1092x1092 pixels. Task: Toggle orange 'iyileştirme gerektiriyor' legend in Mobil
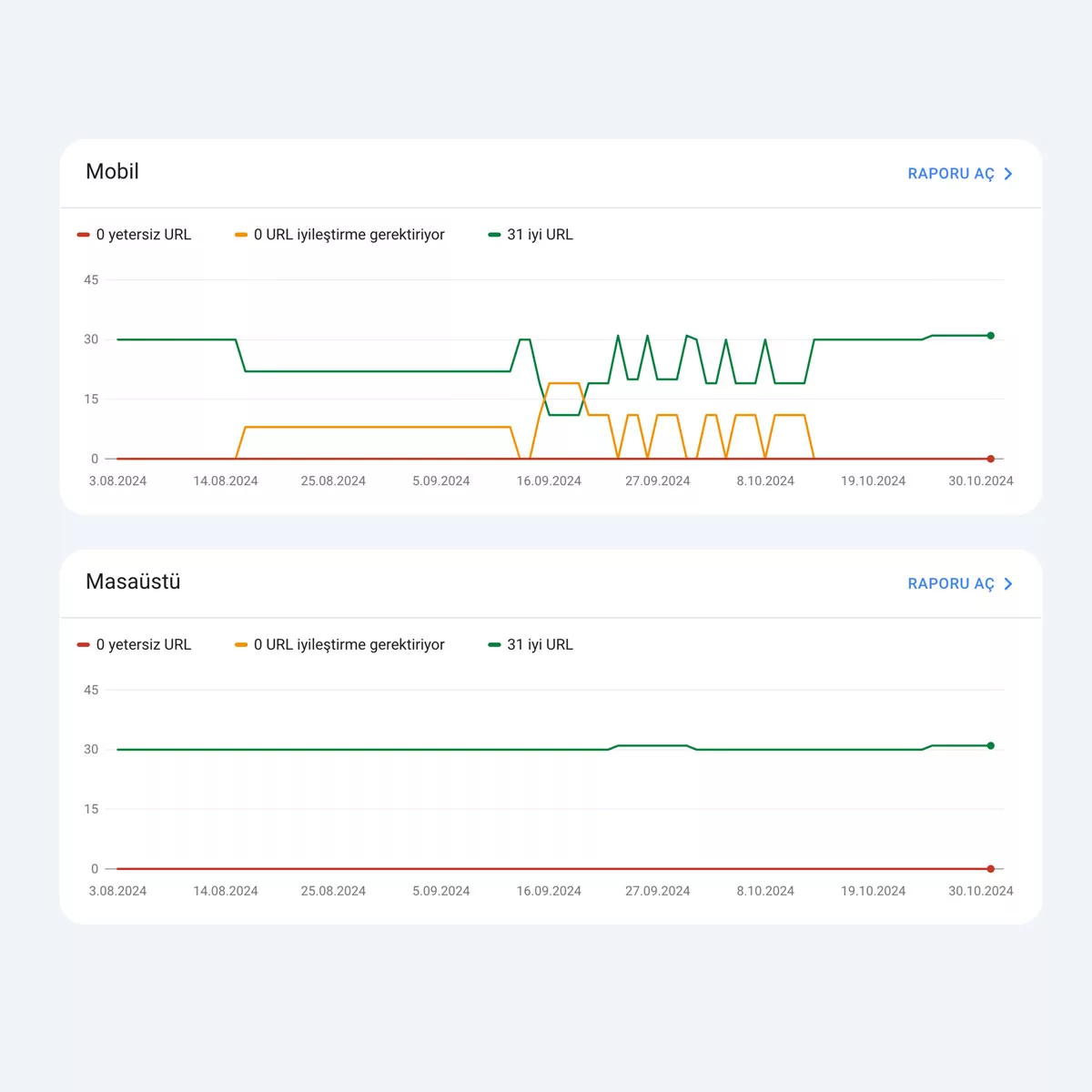click(x=339, y=235)
